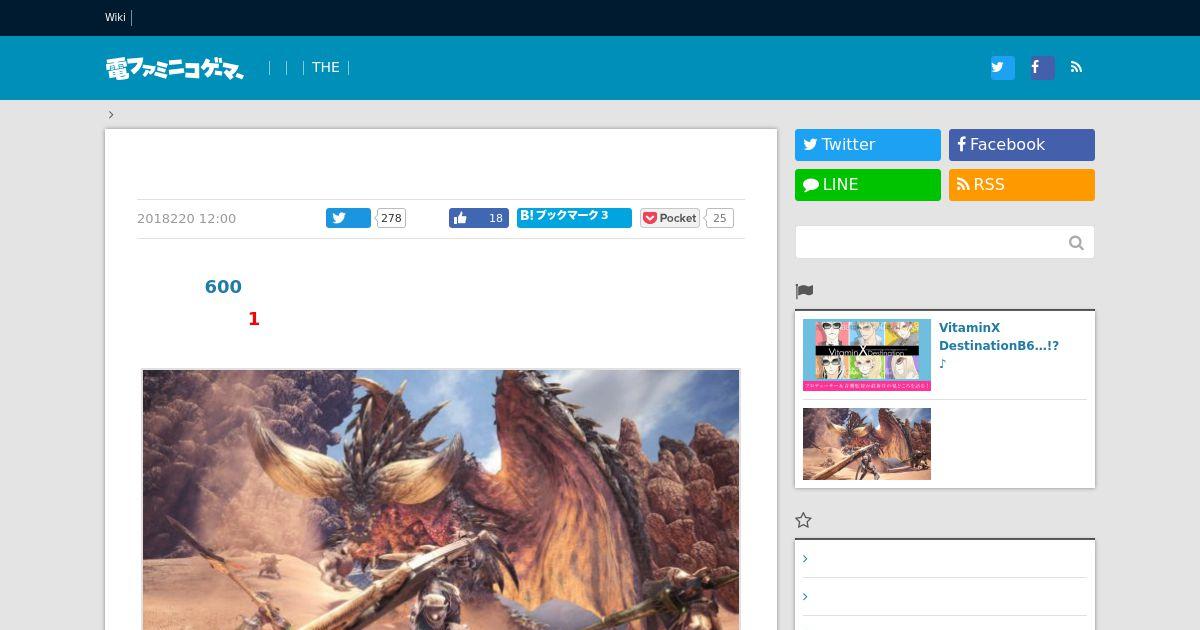Open header Twitter icon

pyautogui.click(x=1002, y=68)
